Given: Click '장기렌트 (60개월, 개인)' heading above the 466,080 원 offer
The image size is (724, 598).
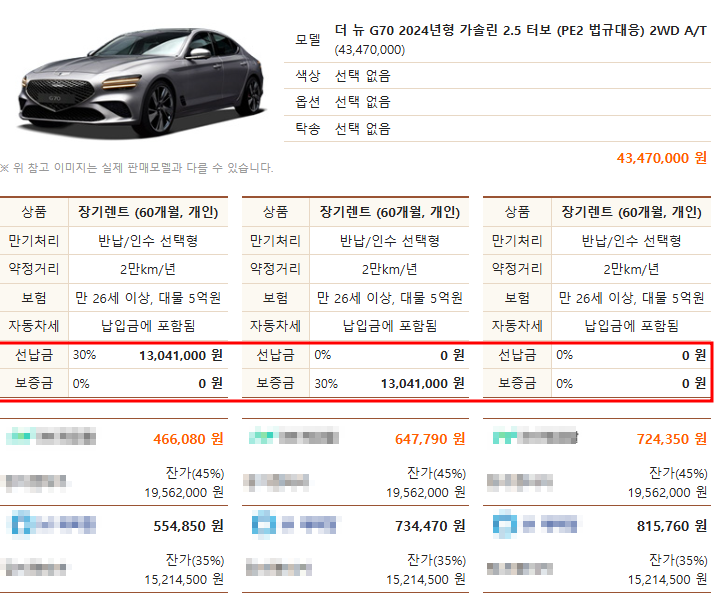Looking at the screenshot, I should click(148, 212).
